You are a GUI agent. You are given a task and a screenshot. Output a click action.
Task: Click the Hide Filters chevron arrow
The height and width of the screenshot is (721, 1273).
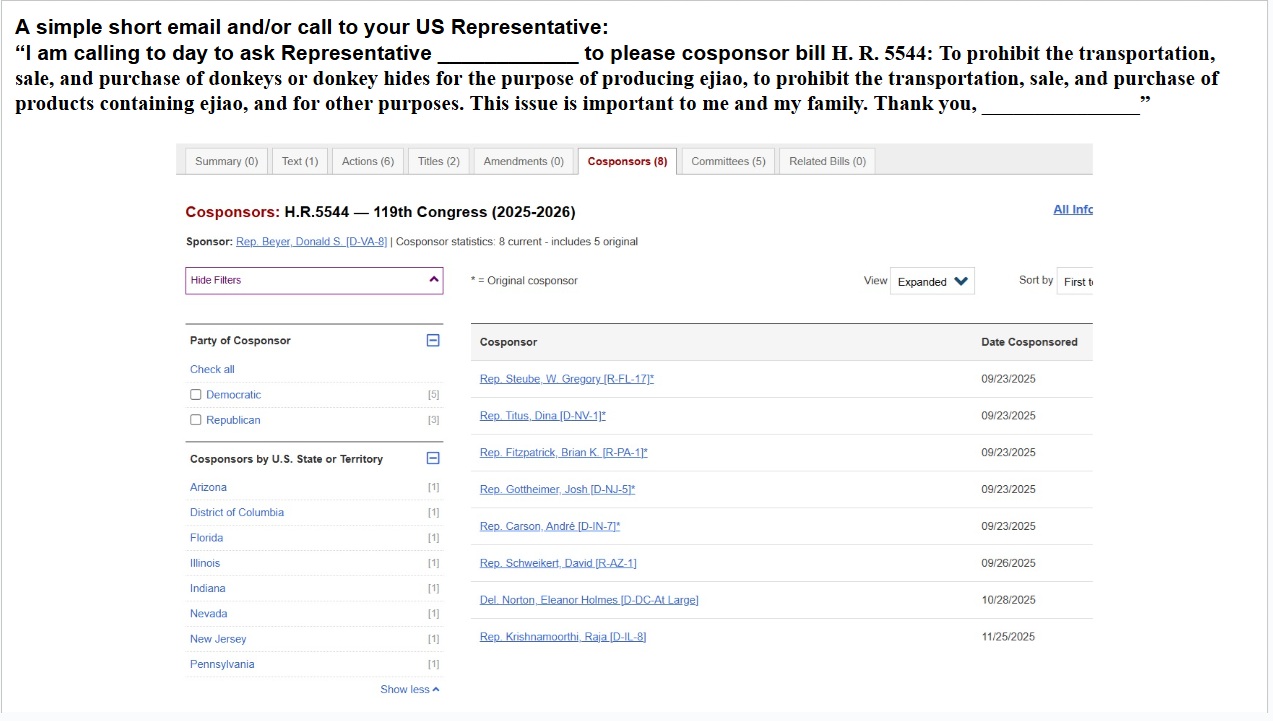434,281
